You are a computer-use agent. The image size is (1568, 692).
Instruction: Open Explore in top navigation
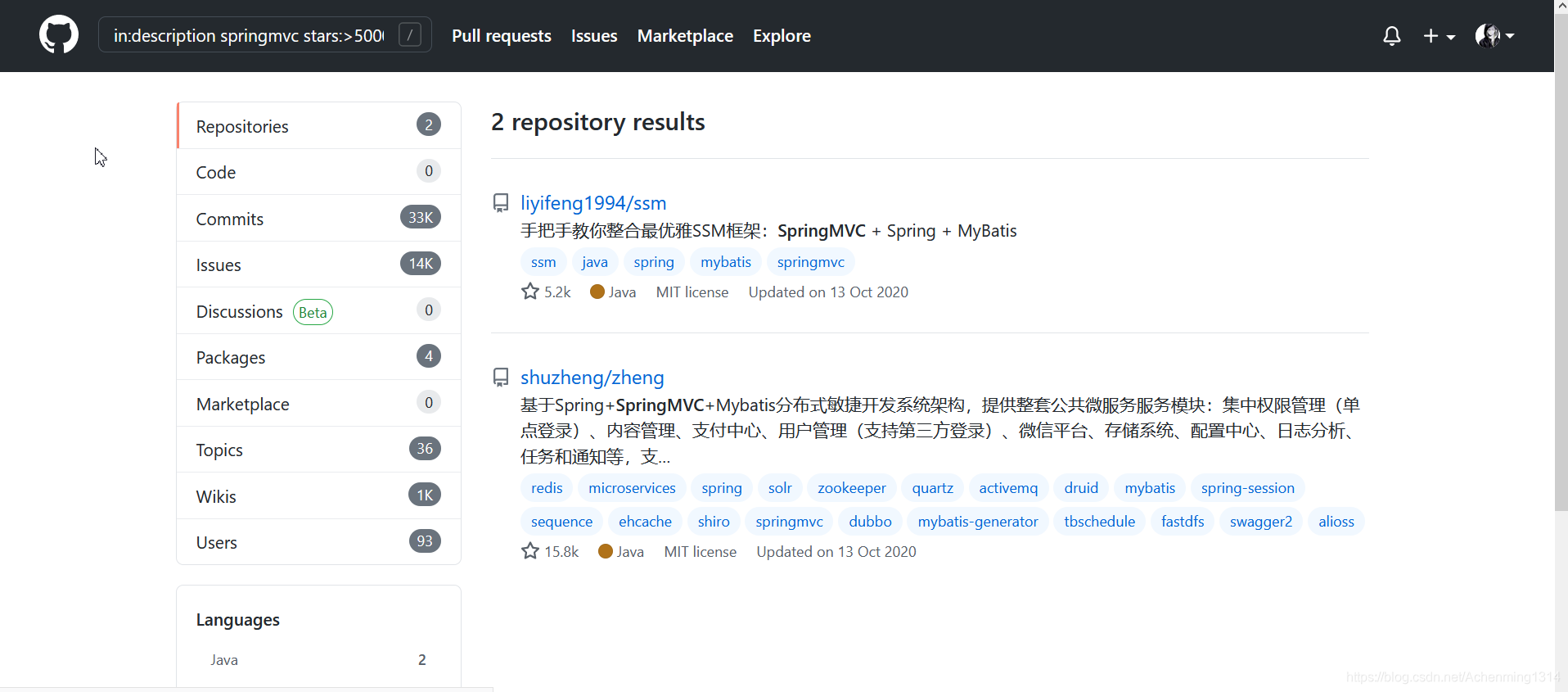(782, 36)
